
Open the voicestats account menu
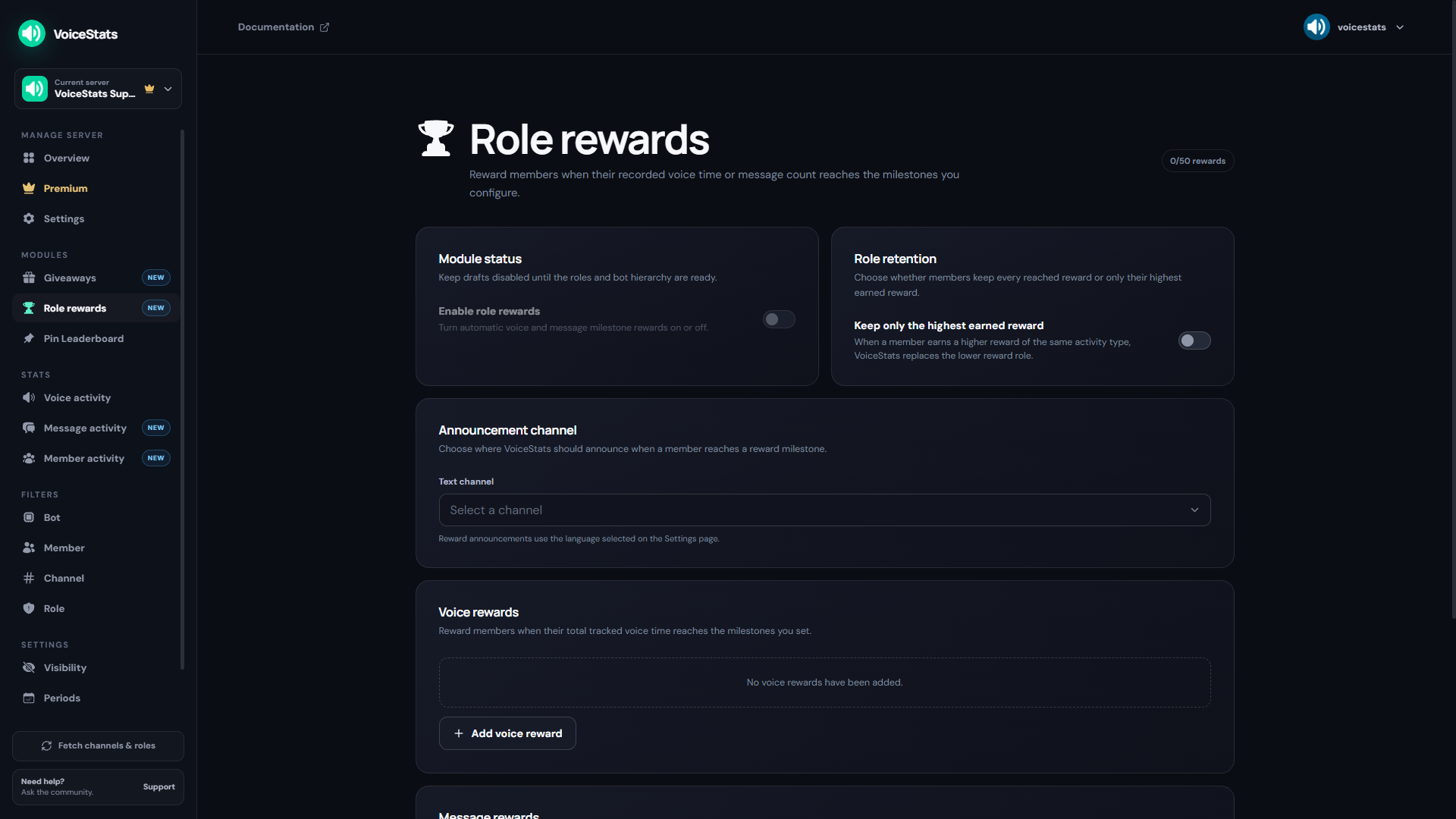click(1354, 27)
